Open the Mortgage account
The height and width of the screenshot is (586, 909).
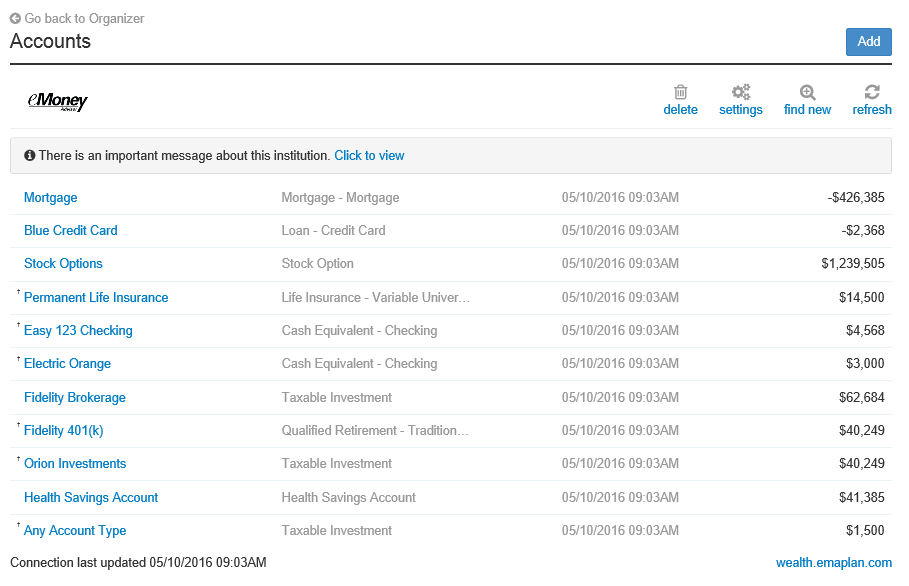(50, 198)
